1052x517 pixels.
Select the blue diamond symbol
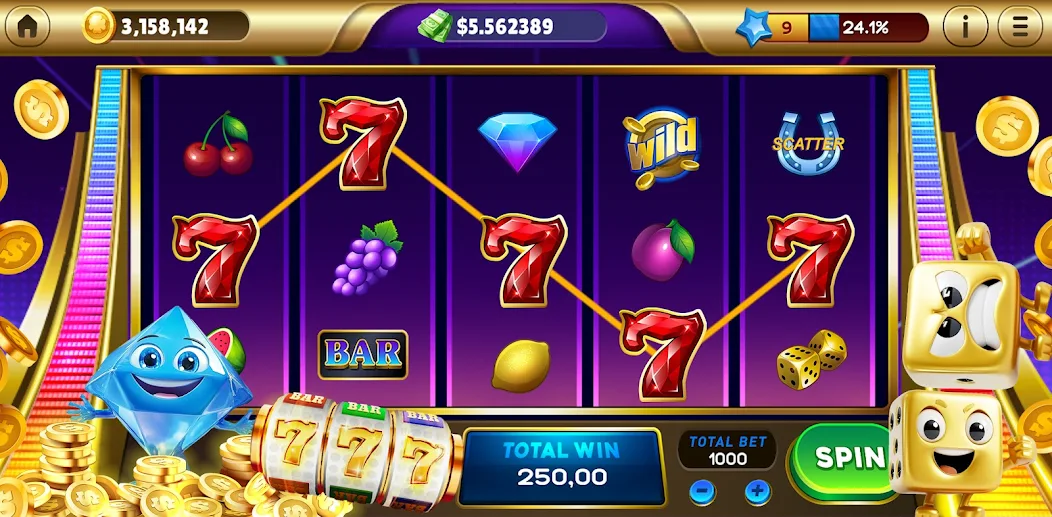[x=517, y=141]
